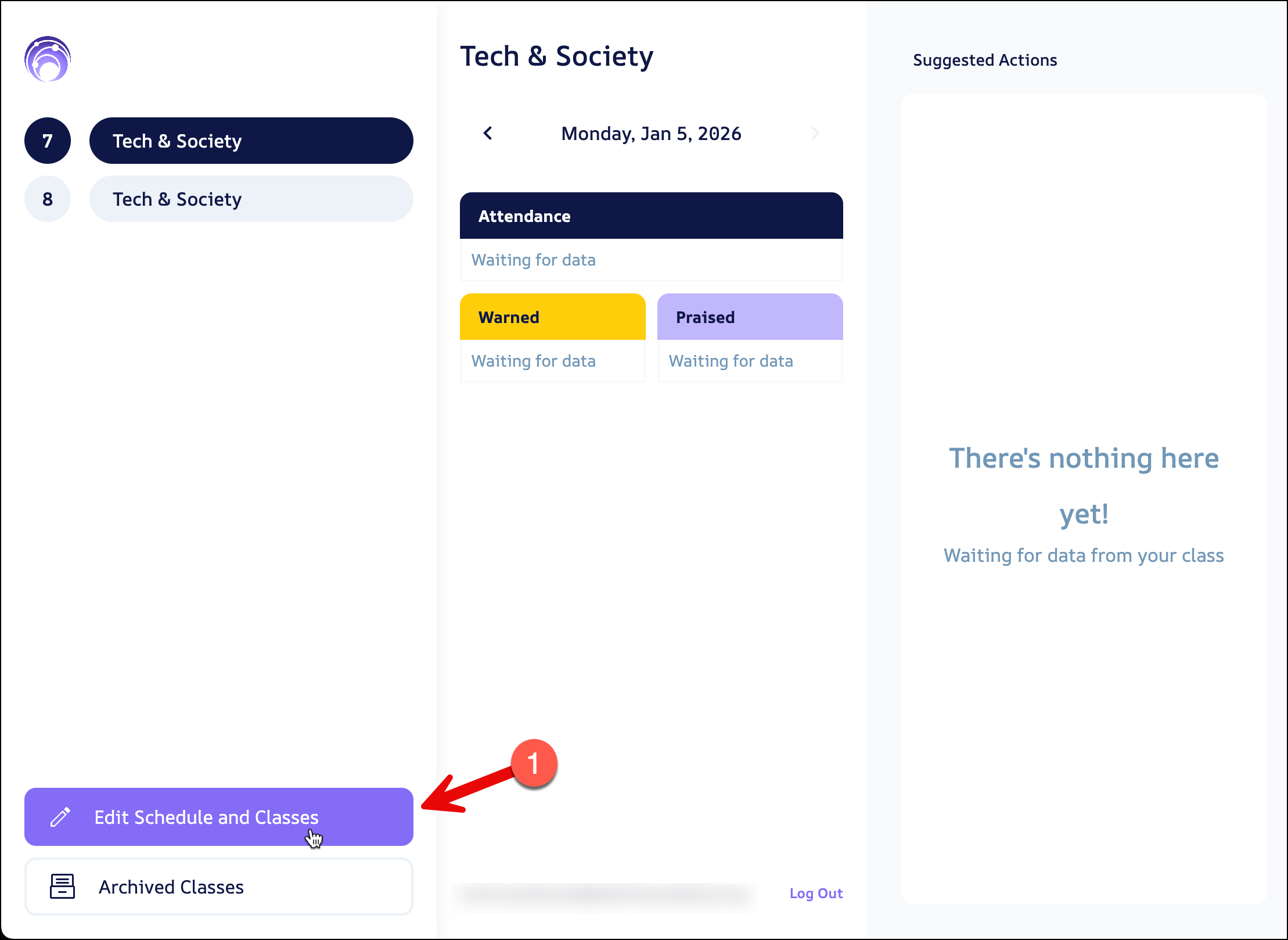Go to the previous day arrow
This screenshot has height=940, width=1288.
[488, 134]
